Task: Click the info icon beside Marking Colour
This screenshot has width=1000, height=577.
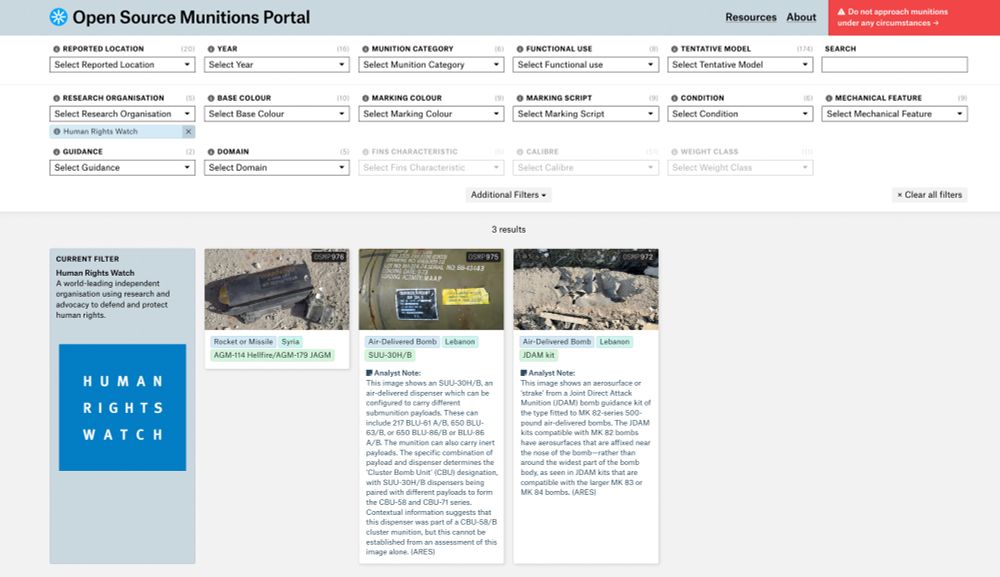Action: click(365, 98)
